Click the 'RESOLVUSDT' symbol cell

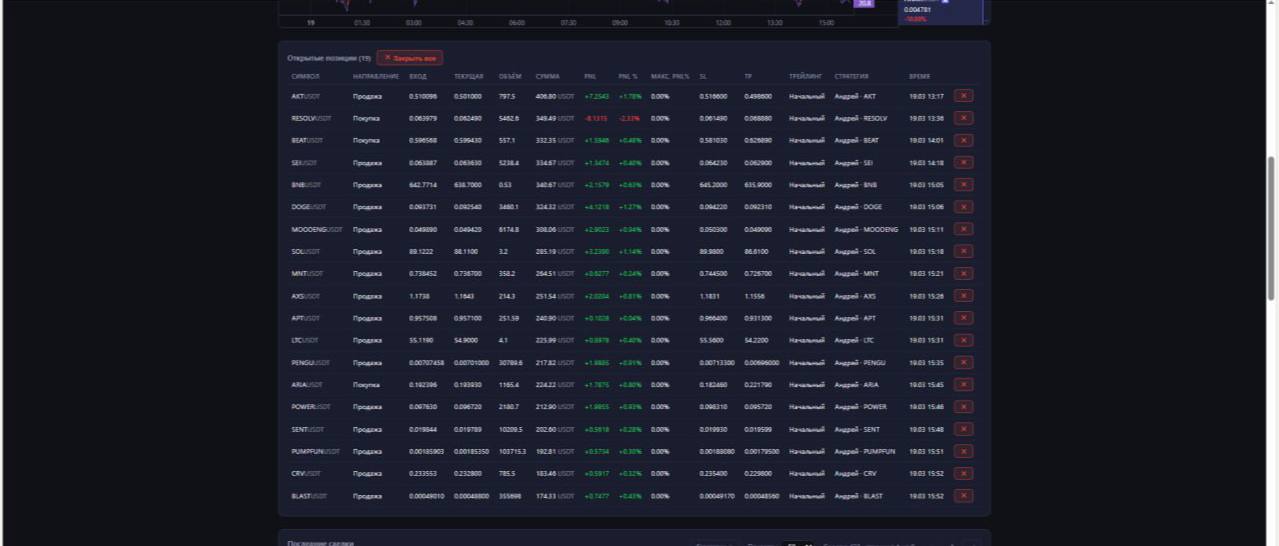(x=311, y=118)
